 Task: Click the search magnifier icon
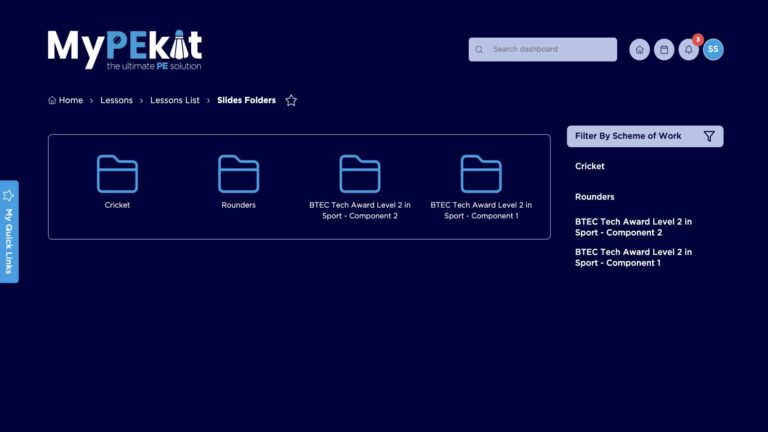point(479,49)
